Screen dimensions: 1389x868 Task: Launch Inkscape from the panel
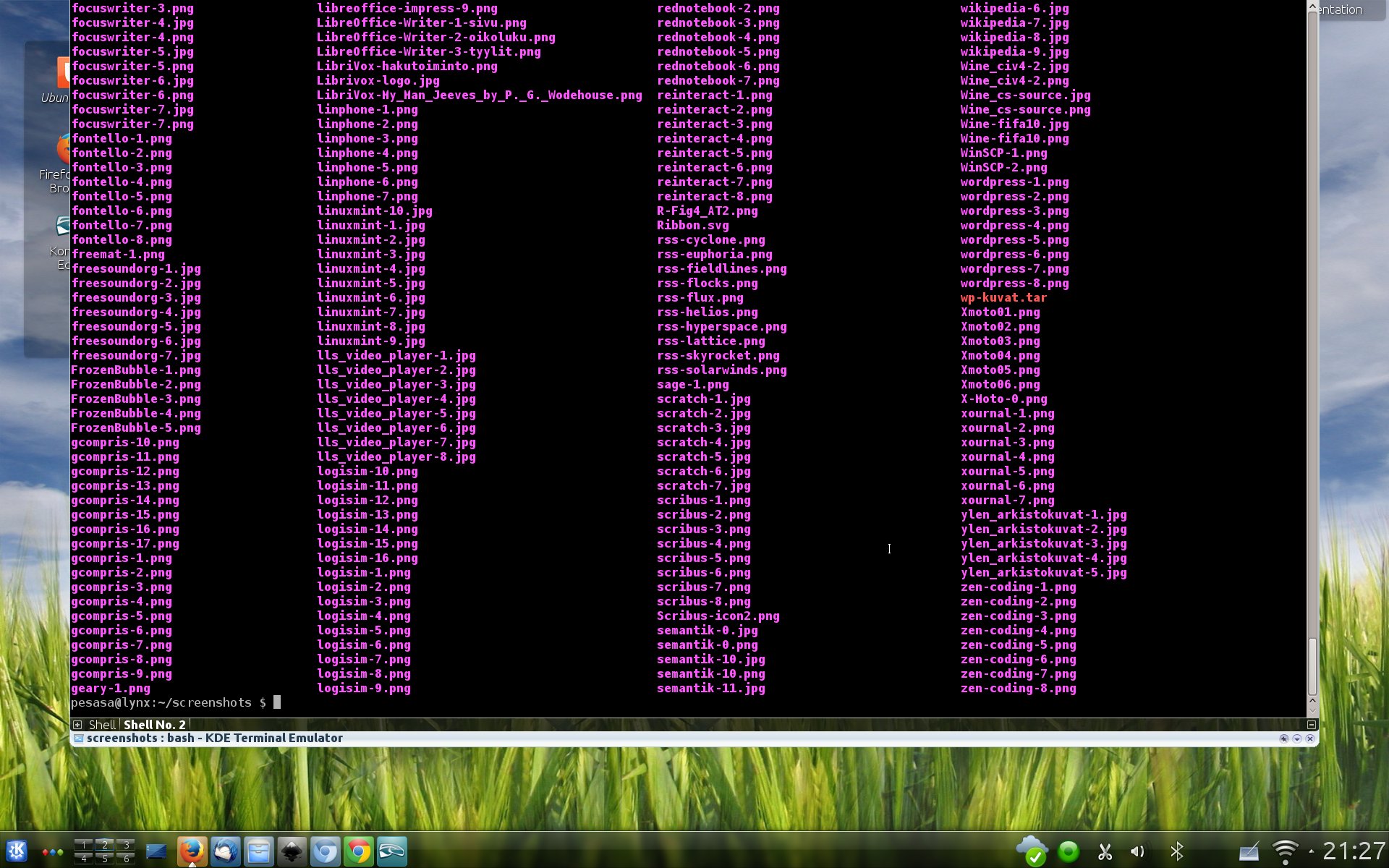[x=292, y=851]
